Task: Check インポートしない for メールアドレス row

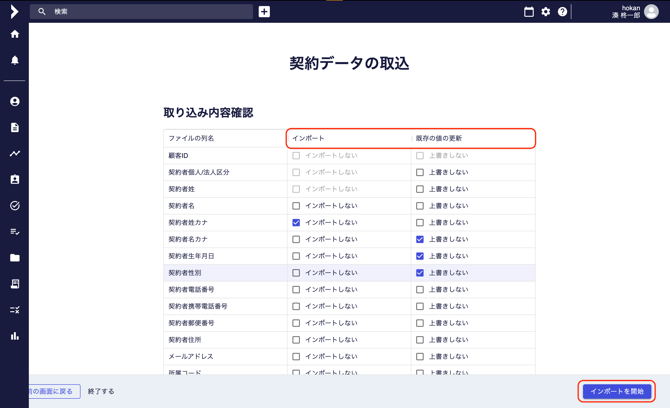Action: [296, 356]
